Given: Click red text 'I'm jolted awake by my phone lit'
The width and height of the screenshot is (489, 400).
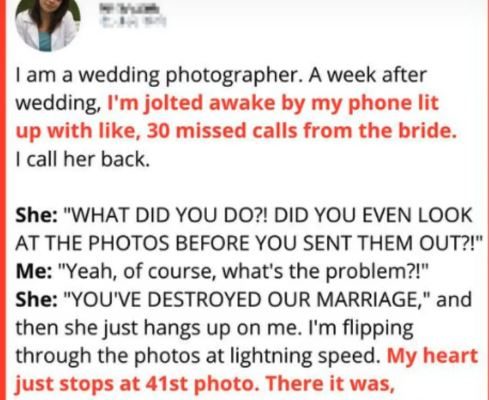Looking at the screenshot, I should click(x=273, y=103).
